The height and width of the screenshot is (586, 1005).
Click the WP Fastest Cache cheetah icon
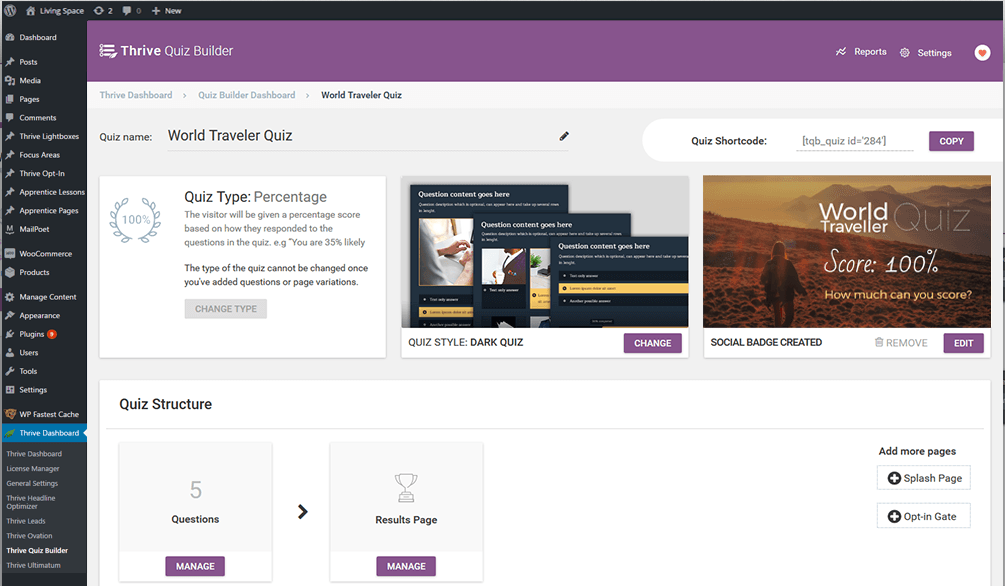pyautogui.click(x=10, y=414)
